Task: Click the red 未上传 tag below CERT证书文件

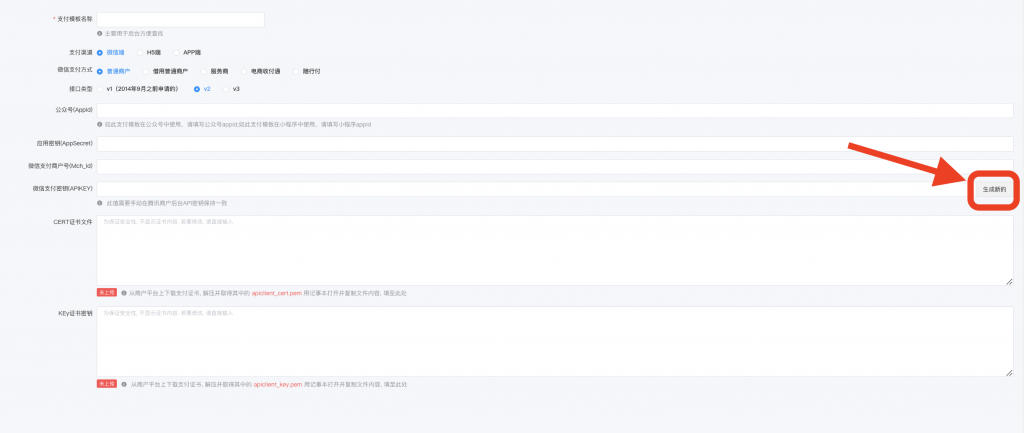Action: pyautogui.click(x=107, y=293)
